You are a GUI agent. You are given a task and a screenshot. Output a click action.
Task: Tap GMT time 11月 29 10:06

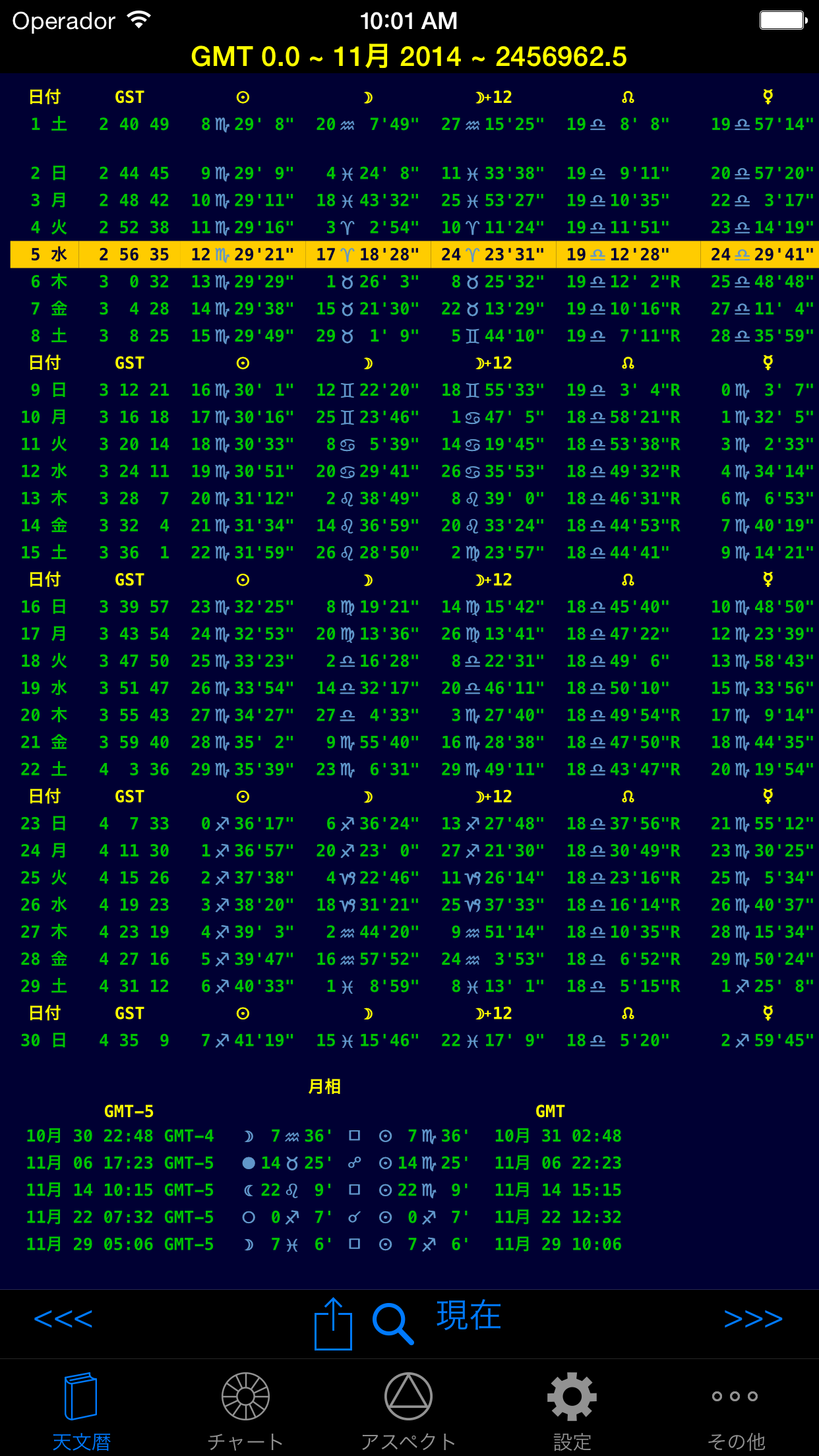[558, 1245]
